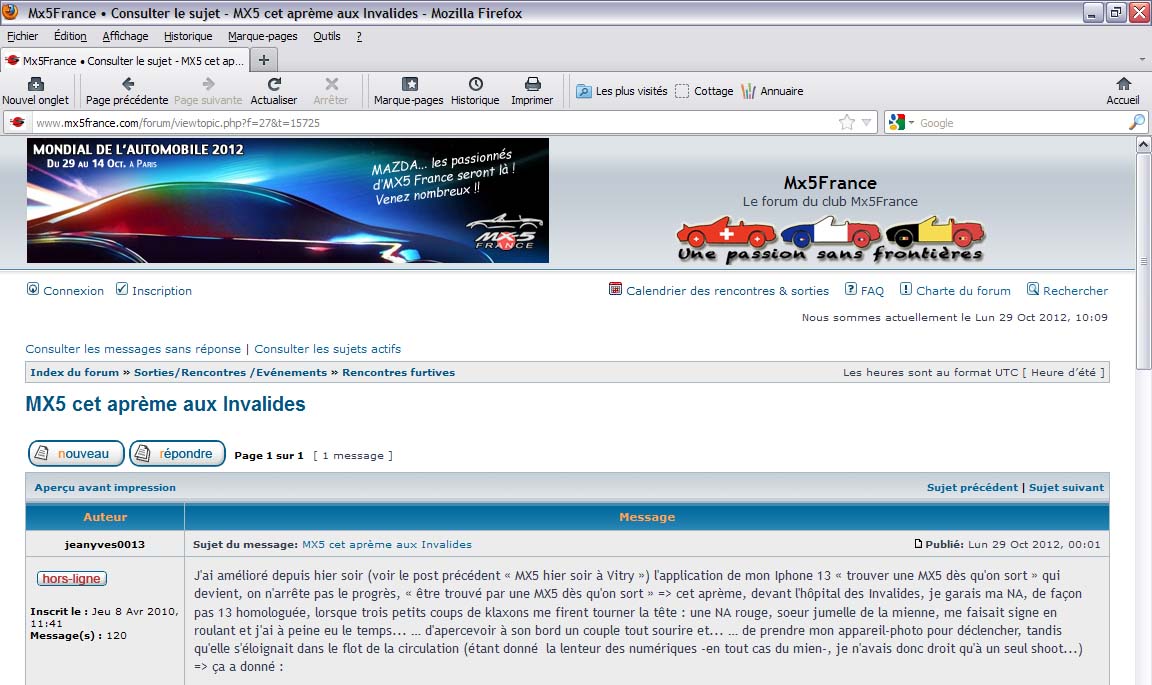Open the Charte du forum link

coord(963,291)
